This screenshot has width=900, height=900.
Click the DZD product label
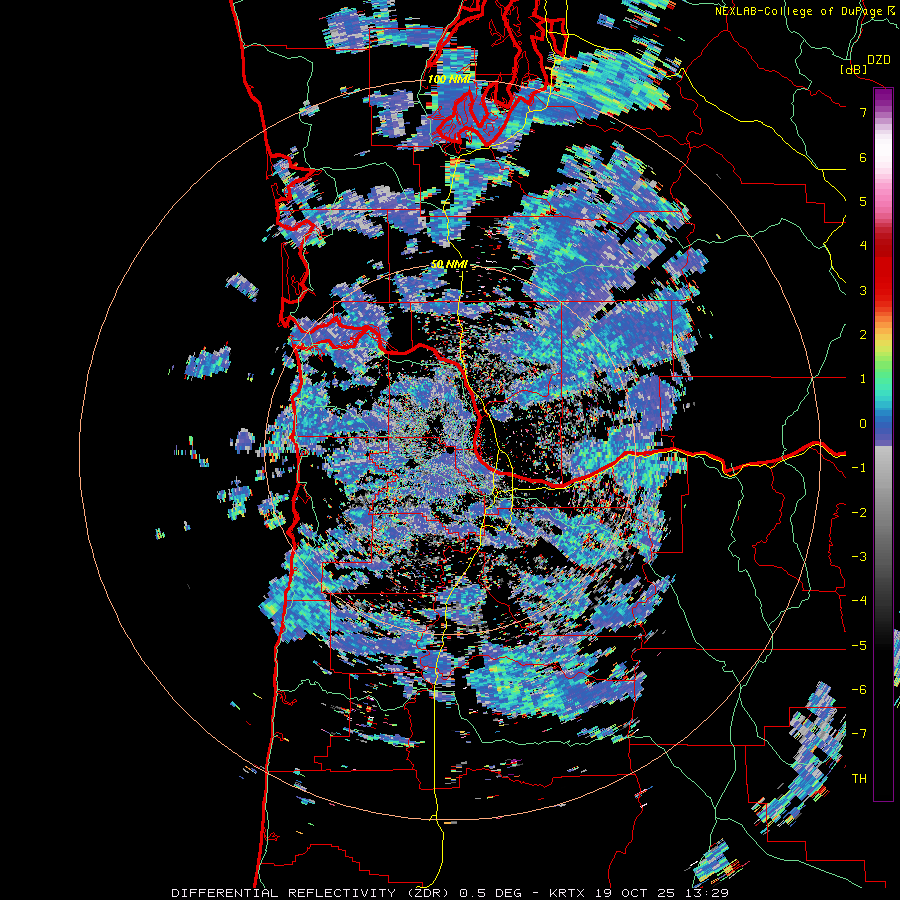[879, 60]
